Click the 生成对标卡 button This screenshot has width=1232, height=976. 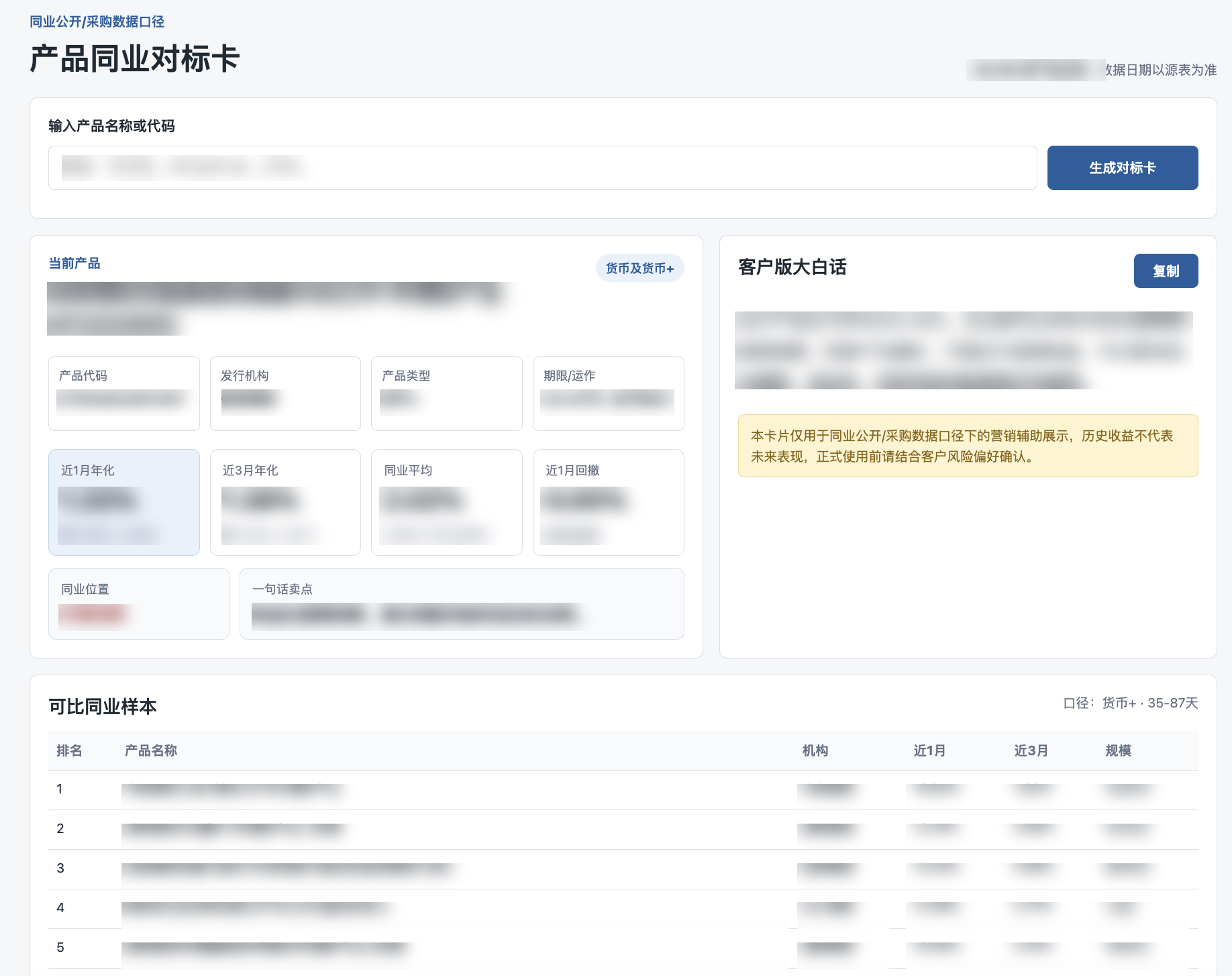pos(1123,168)
